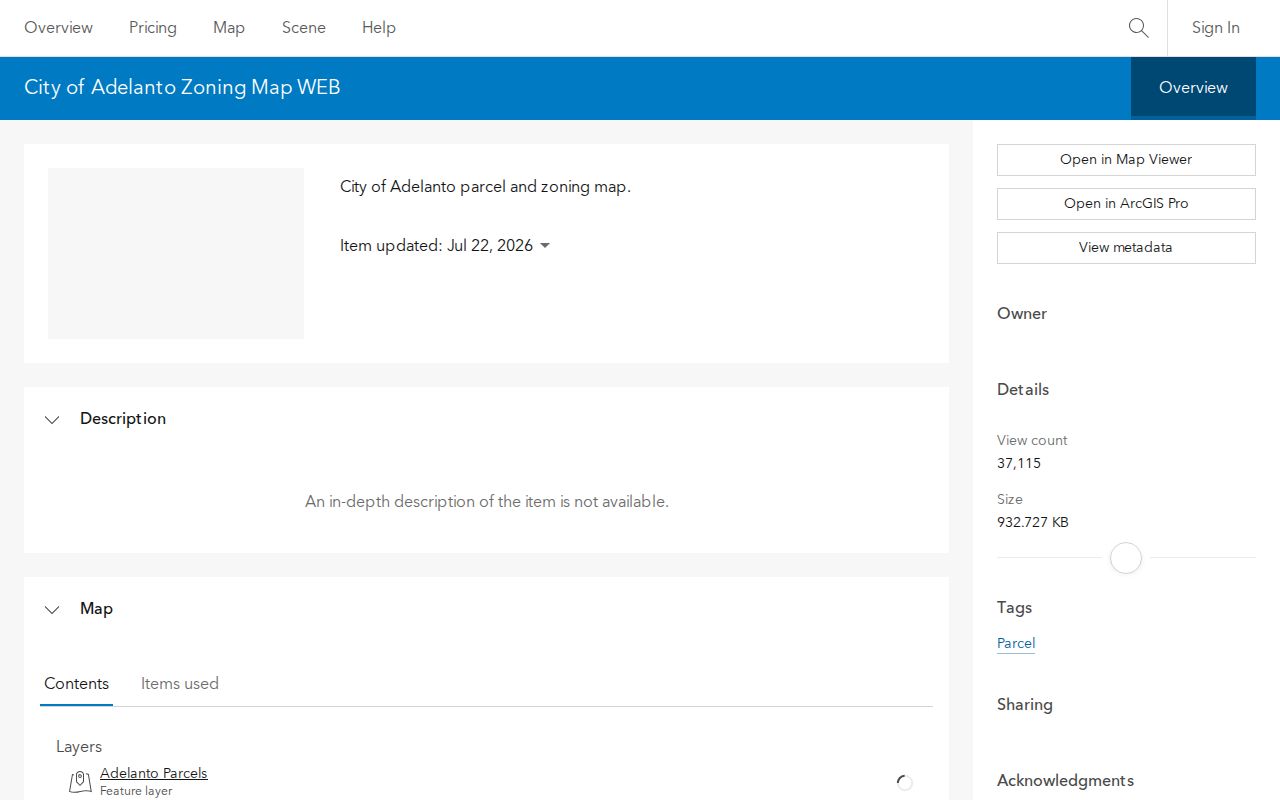The width and height of the screenshot is (1280, 800).
Task: Click the item thumbnail placeholder image
Action: pos(176,253)
